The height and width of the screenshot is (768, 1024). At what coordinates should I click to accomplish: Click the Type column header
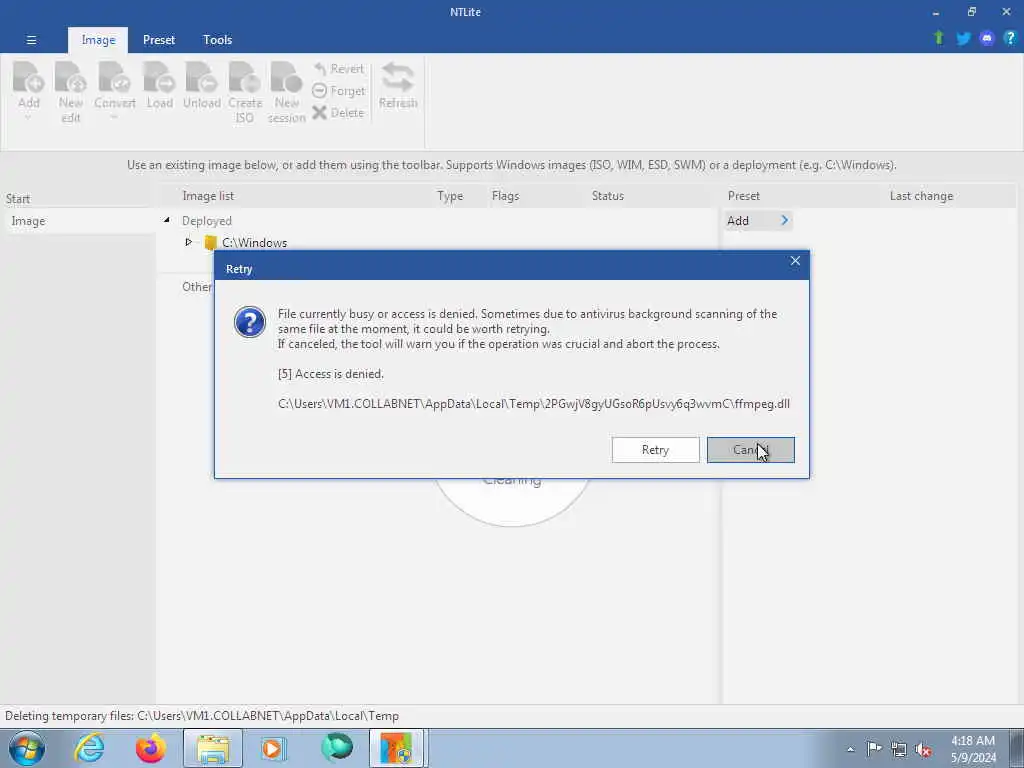(450, 196)
